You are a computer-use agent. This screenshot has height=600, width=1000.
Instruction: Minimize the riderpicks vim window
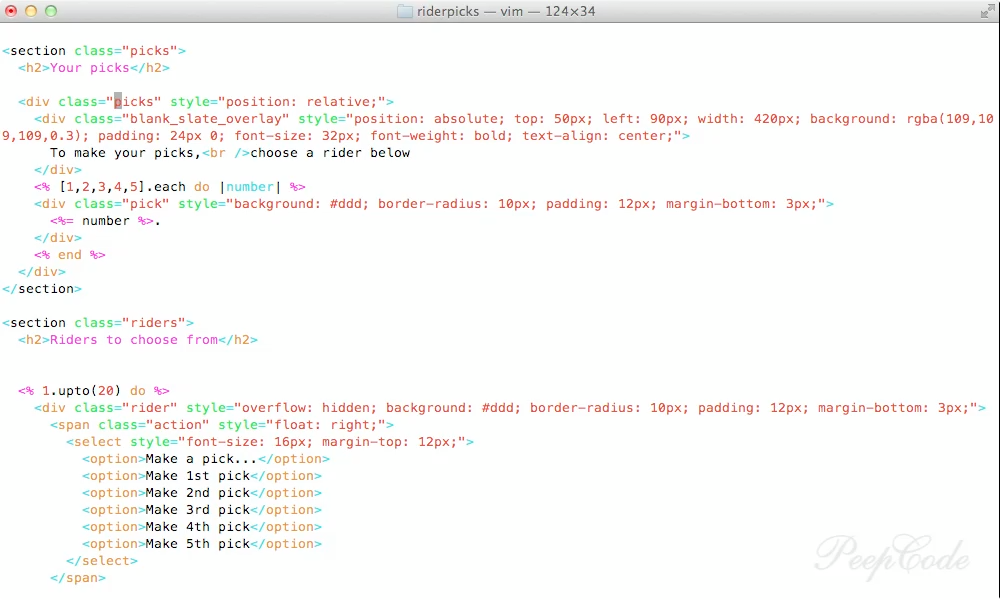point(31,11)
